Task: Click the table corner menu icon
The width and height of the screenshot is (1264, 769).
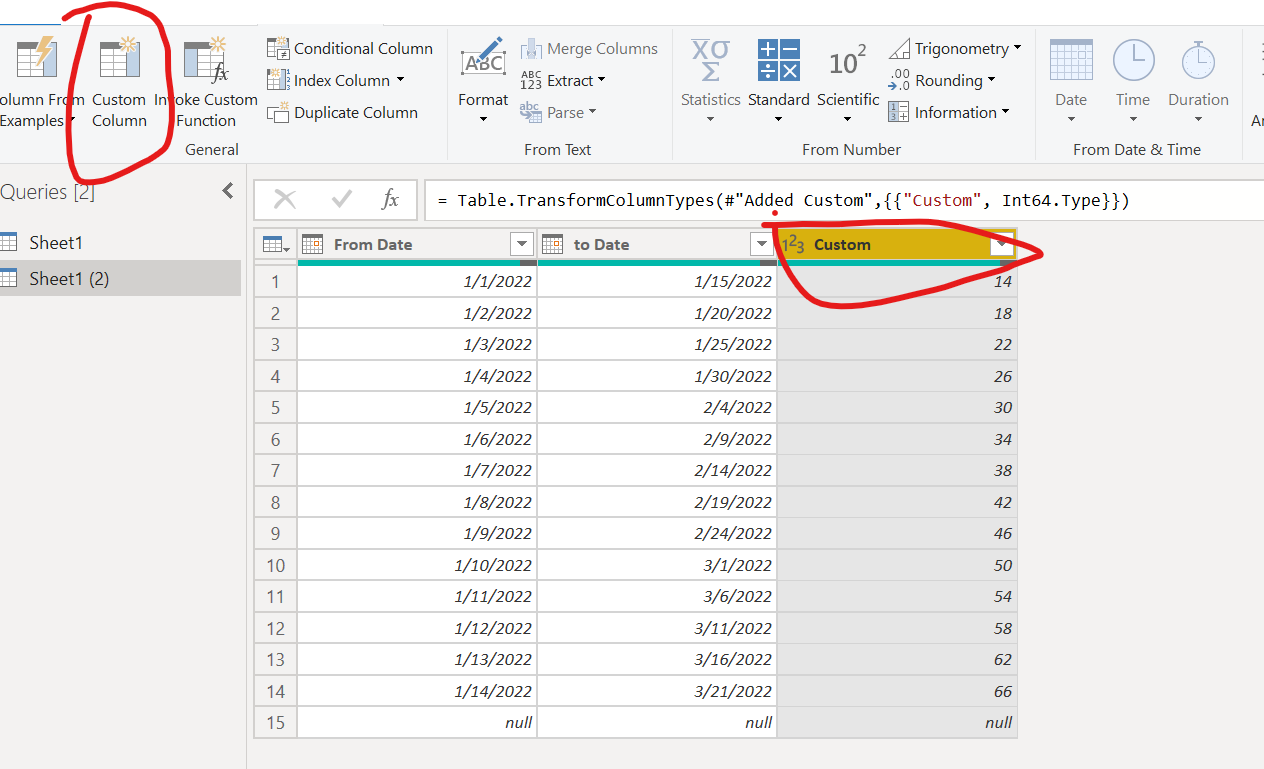Action: [x=275, y=244]
